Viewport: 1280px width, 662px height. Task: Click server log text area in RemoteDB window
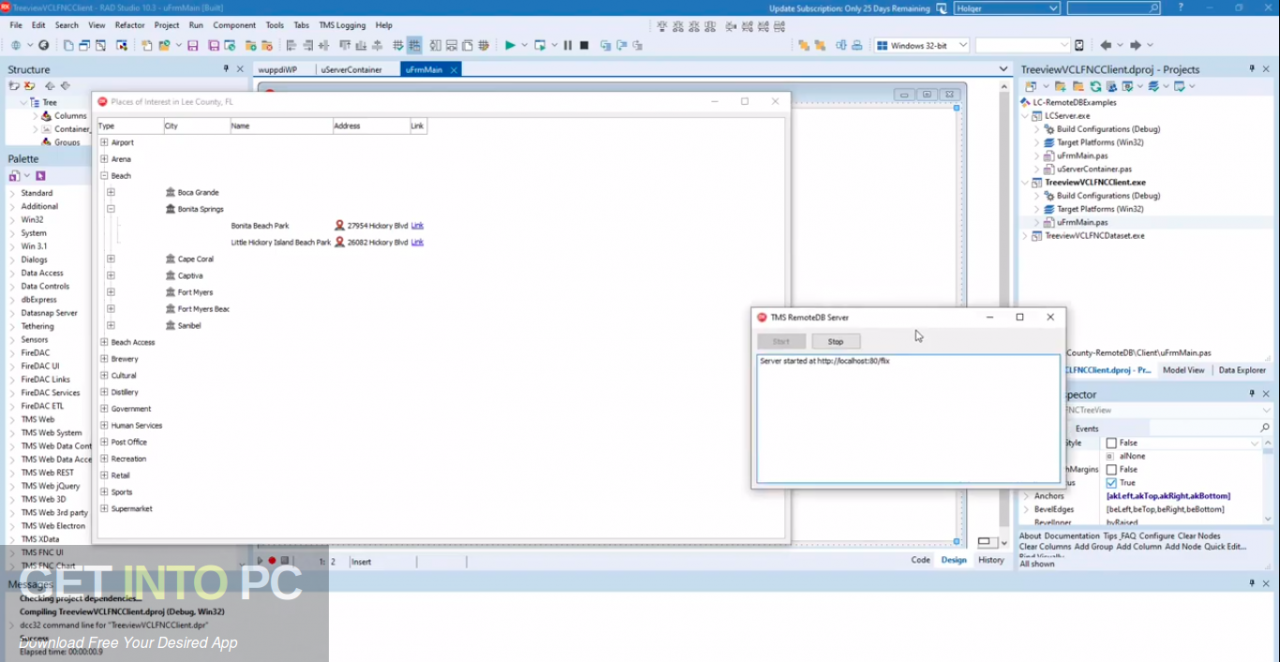(908, 418)
